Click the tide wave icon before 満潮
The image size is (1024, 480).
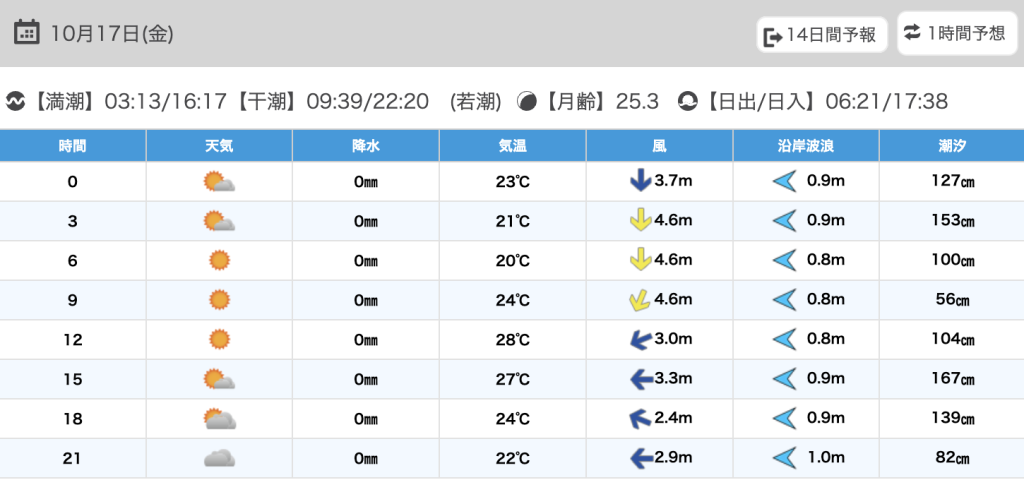[x=16, y=101]
